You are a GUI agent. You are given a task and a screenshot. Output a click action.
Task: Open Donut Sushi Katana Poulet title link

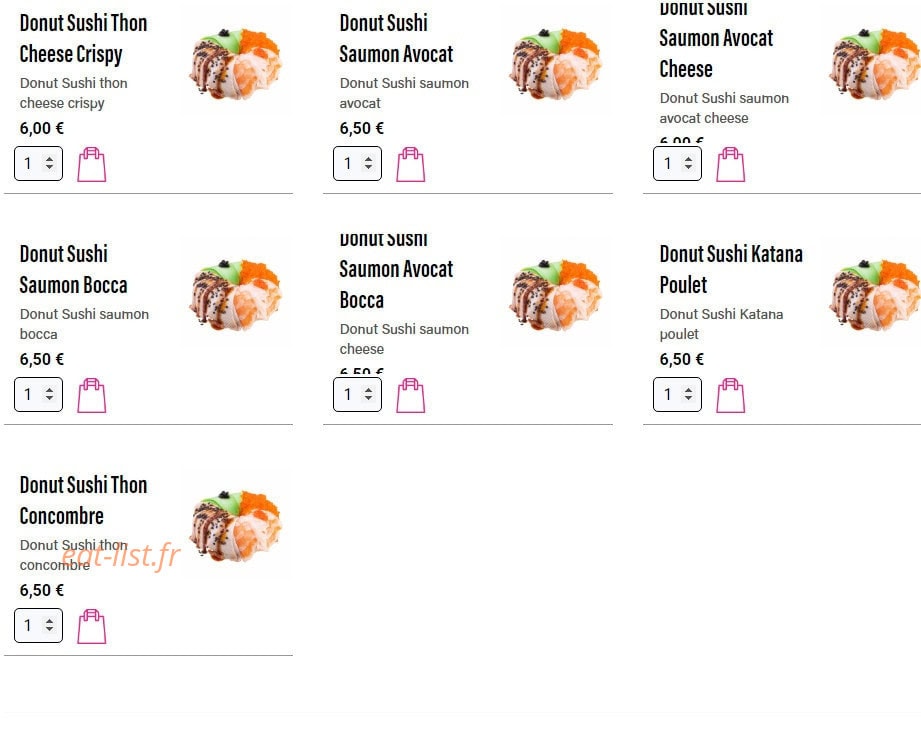(731, 269)
